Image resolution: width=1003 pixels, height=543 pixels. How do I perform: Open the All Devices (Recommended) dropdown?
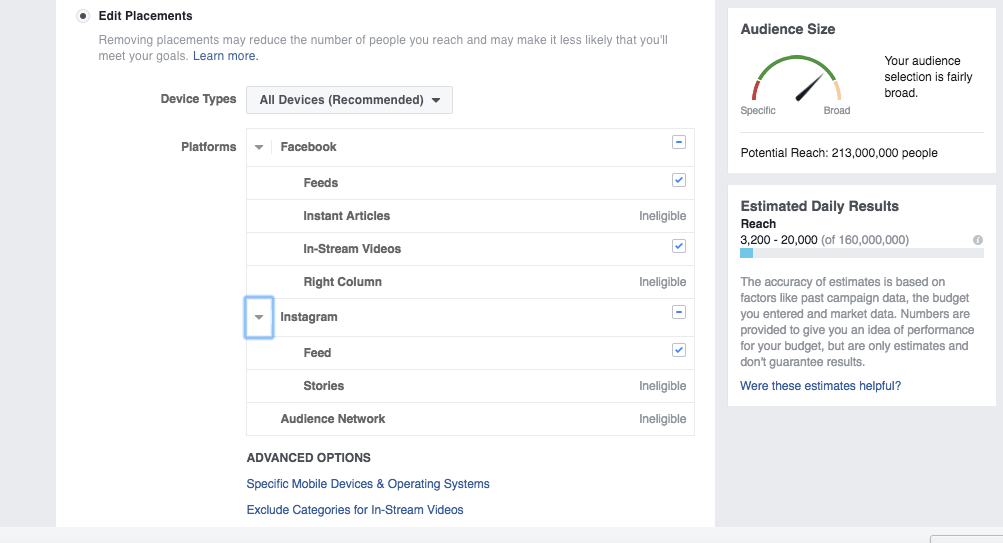click(349, 100)
